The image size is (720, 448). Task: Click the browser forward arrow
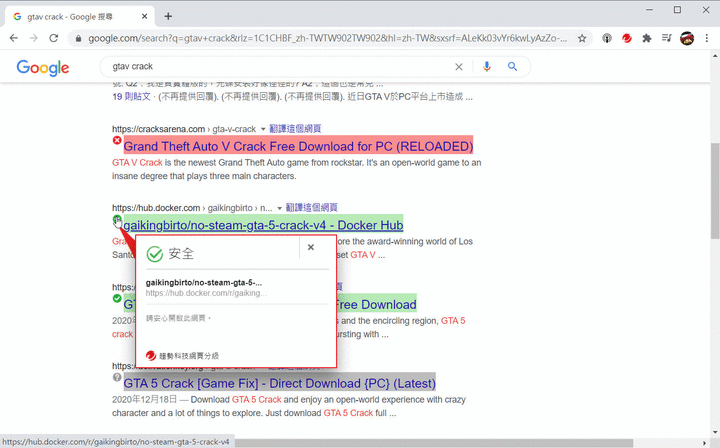[34, 38]
